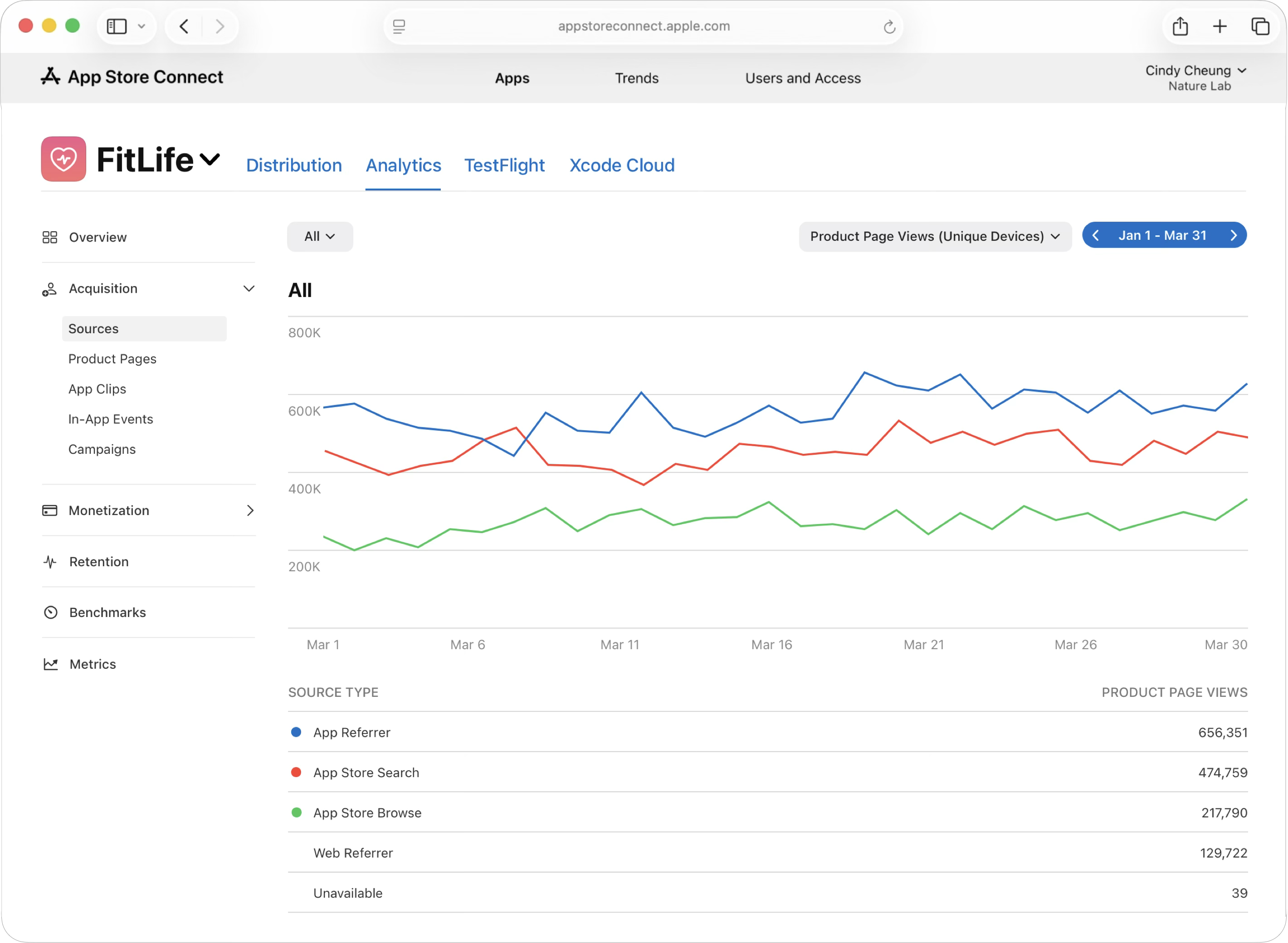Screen dimensions: 1288x943
Task: Open Trends in top navigation
Action: 636,78
